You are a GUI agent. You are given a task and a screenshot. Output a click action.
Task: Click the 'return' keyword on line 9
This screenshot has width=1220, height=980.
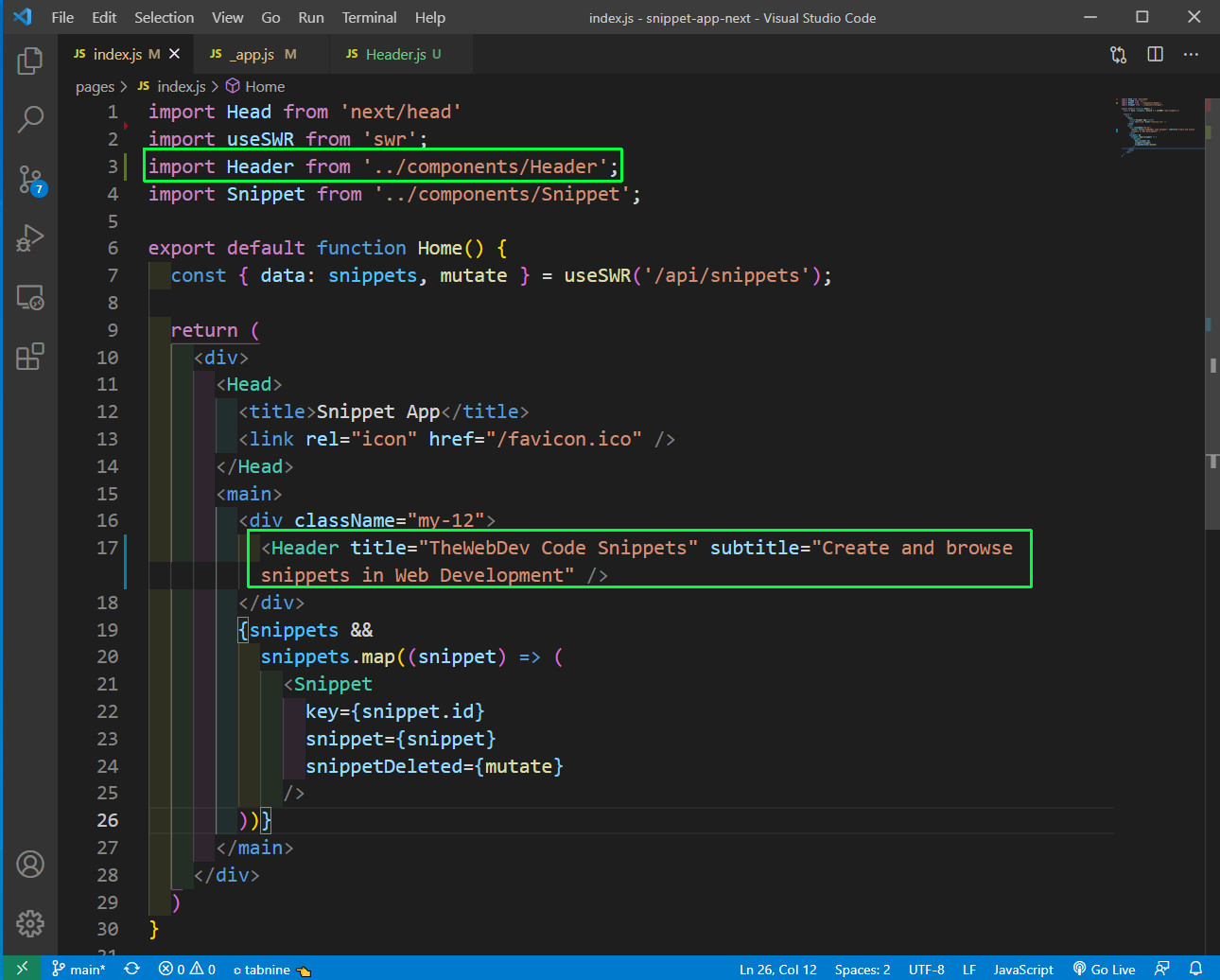coord(204,330)
